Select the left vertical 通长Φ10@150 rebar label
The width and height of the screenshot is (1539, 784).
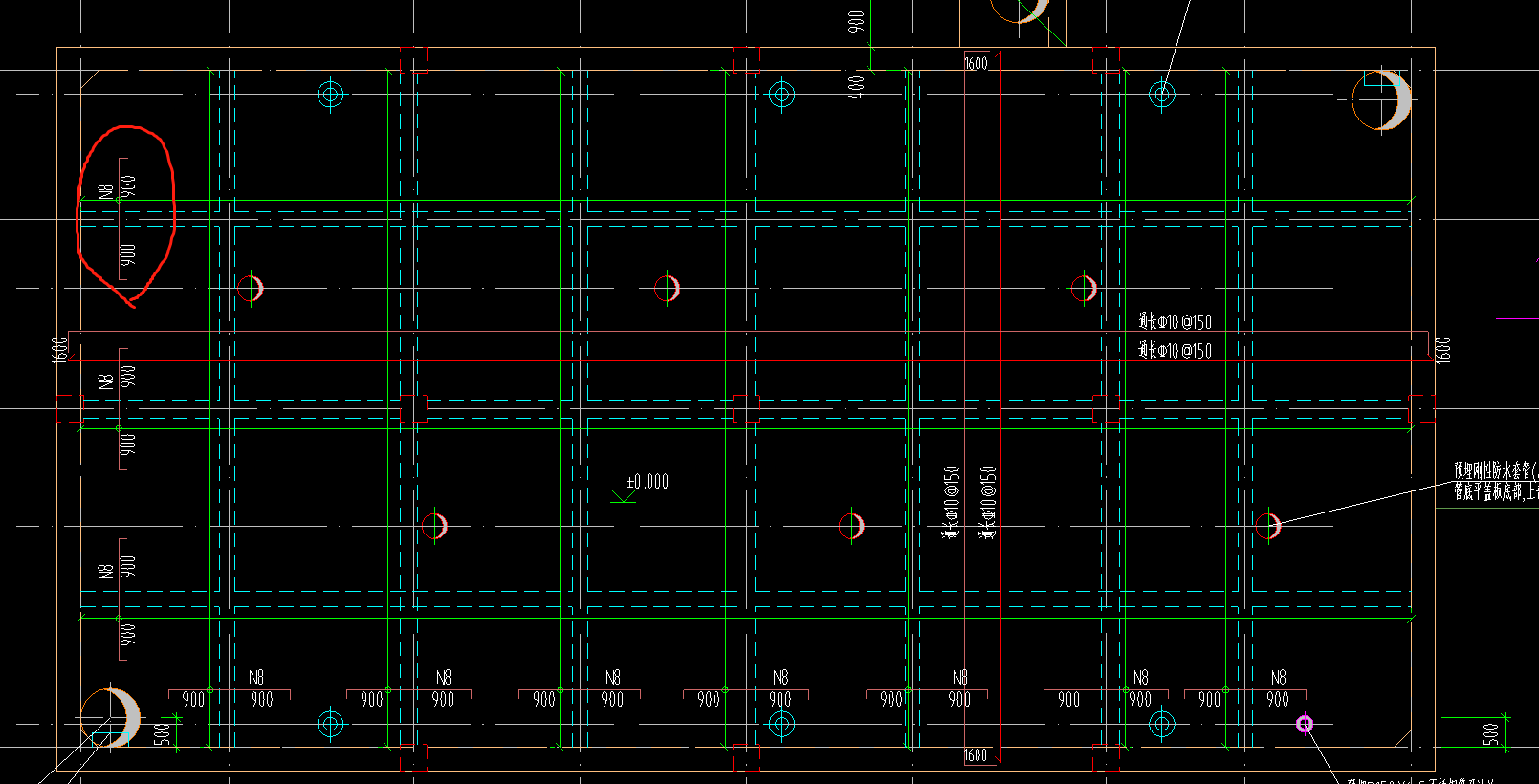click(951, 503)
